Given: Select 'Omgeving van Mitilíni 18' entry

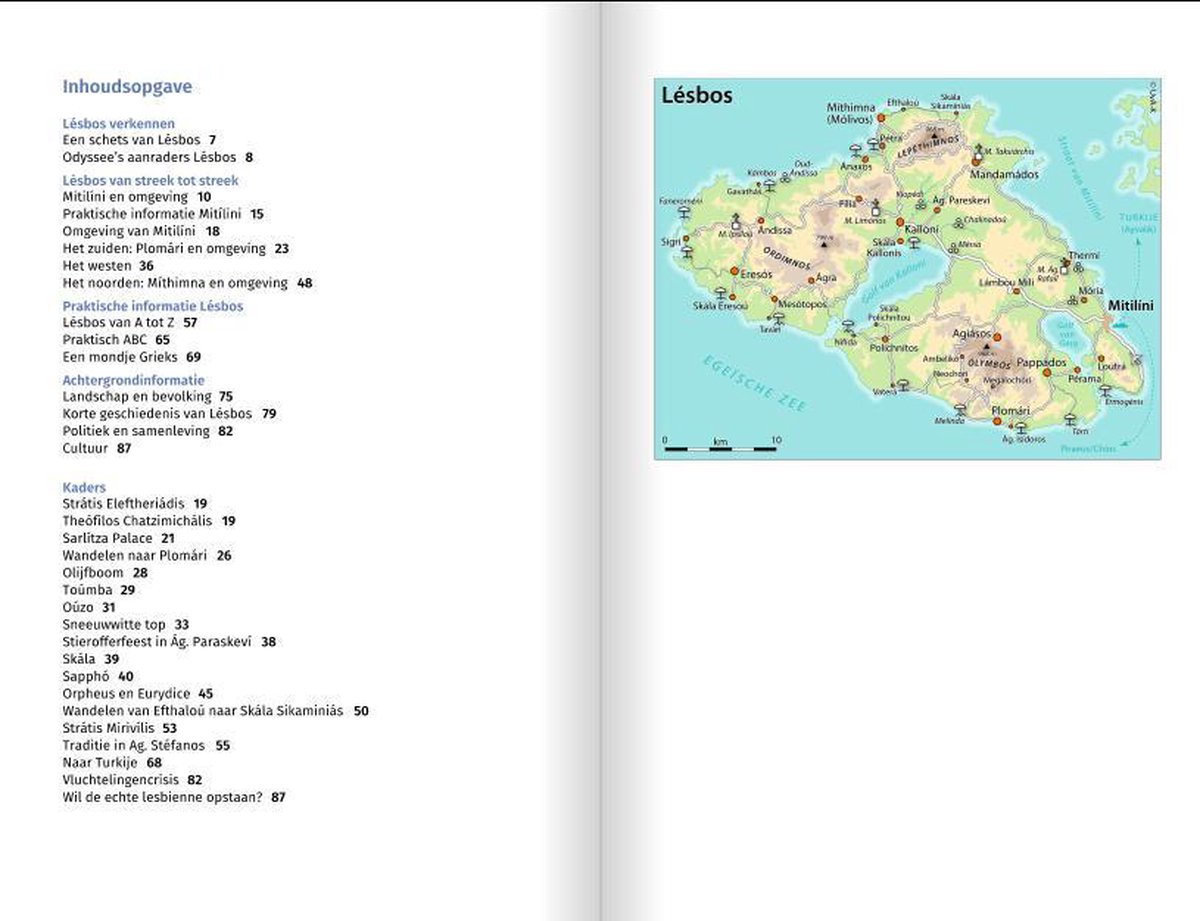Looking at the screenshot, I should coord(141,231).
